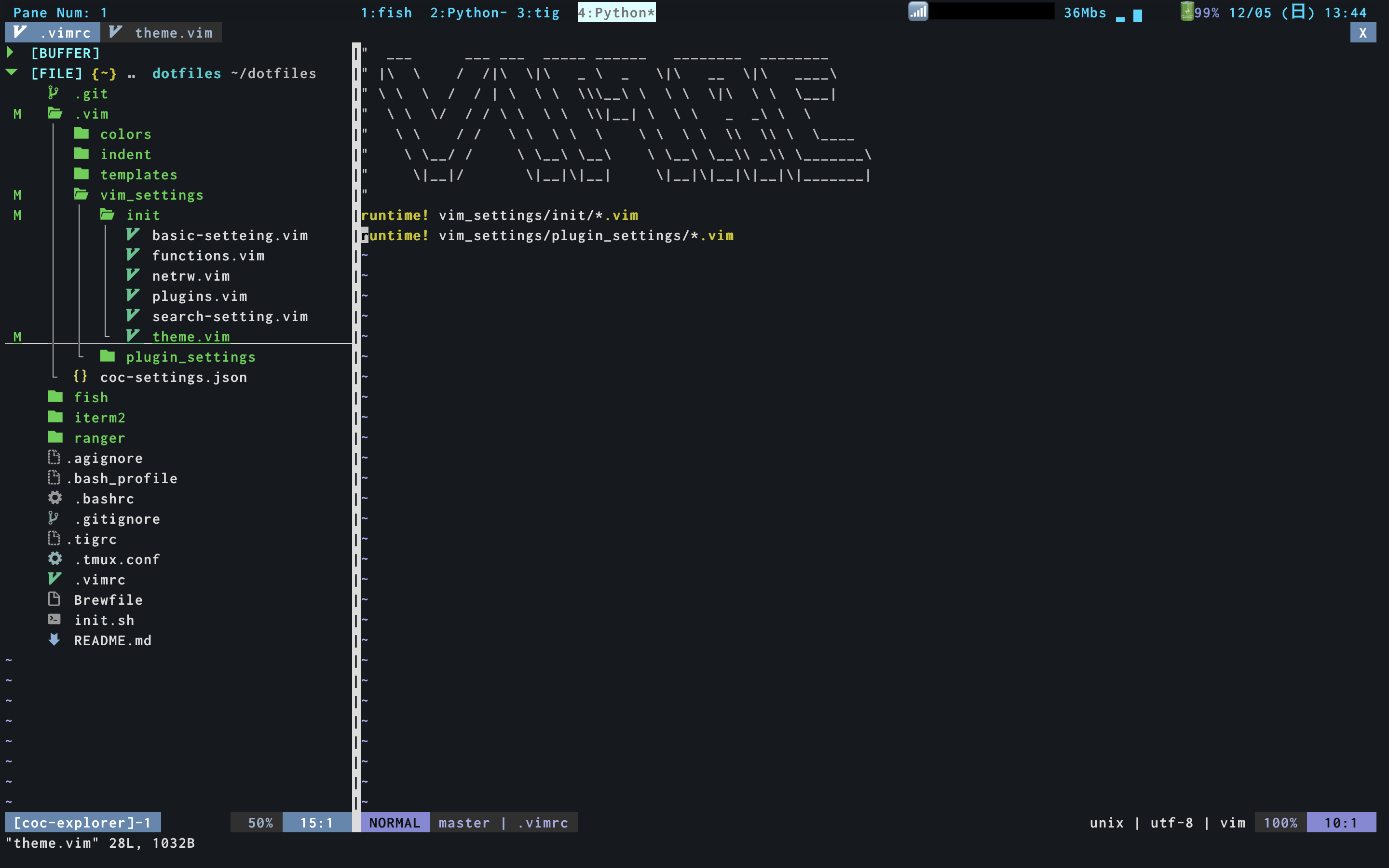Open the 3:tig tmux window
1389x868 pixels.
point(538,13)
